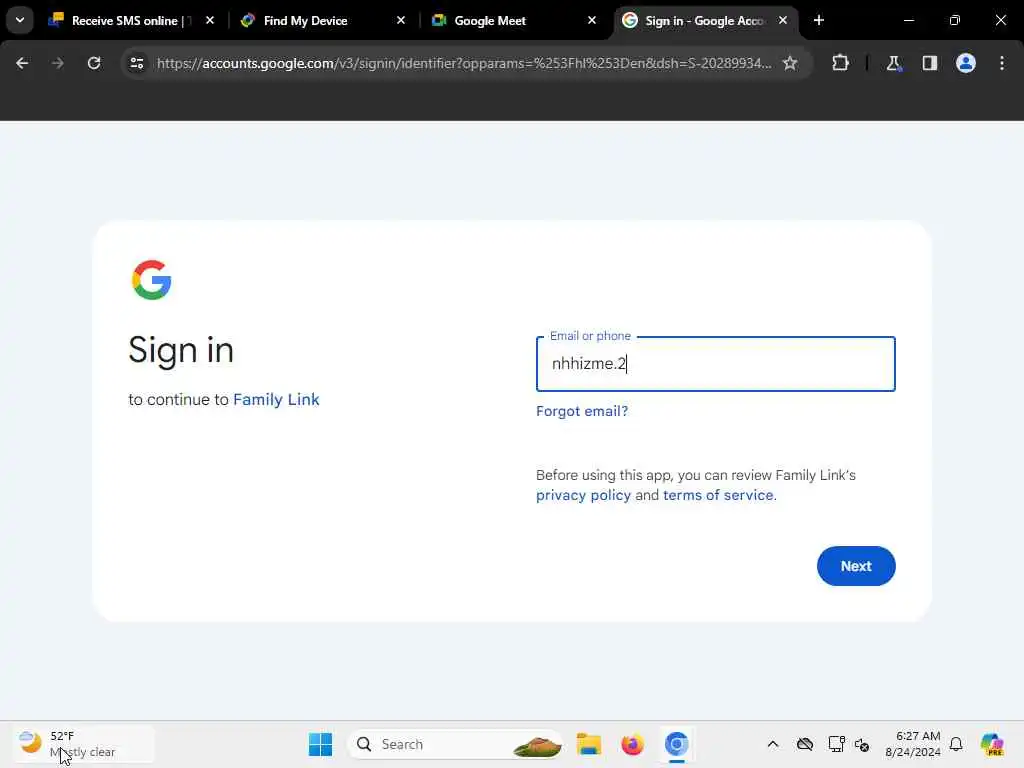View site information icon in address bar
This screenshot has height=768, width=1024.
tap(136, 63)
